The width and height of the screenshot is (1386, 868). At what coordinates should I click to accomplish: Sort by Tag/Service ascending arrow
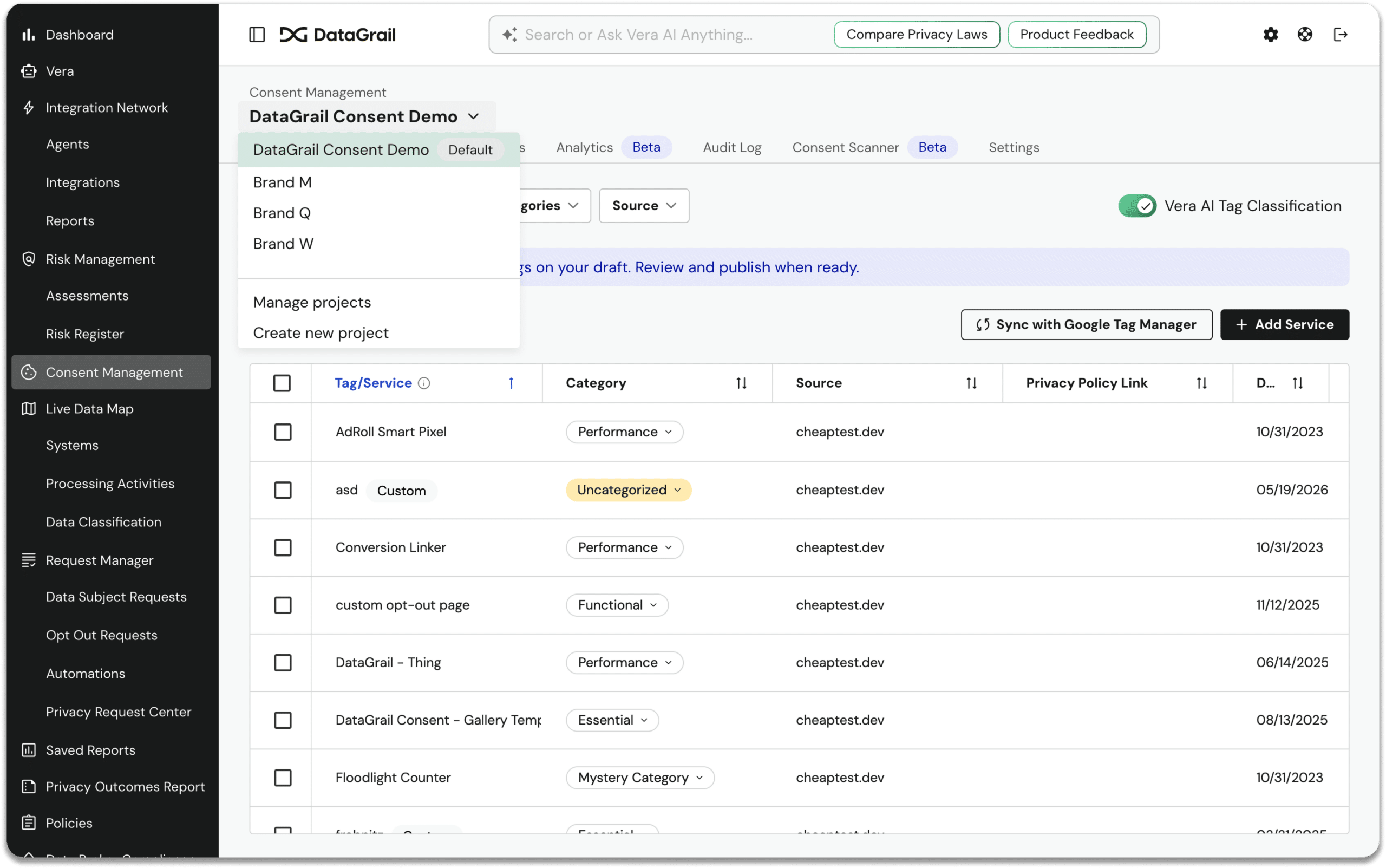(x=511, y=383)
